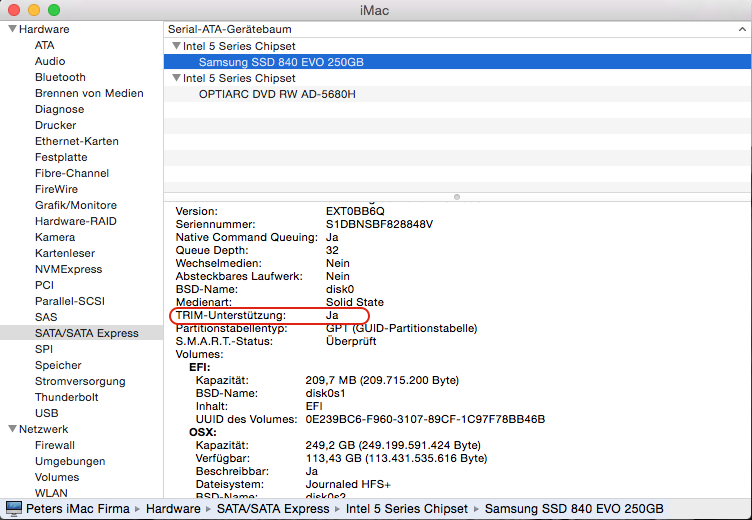Select the OPTIARC DVD RW AD-5680H row
Screen dimensions: 752x520
pos(458,94)
